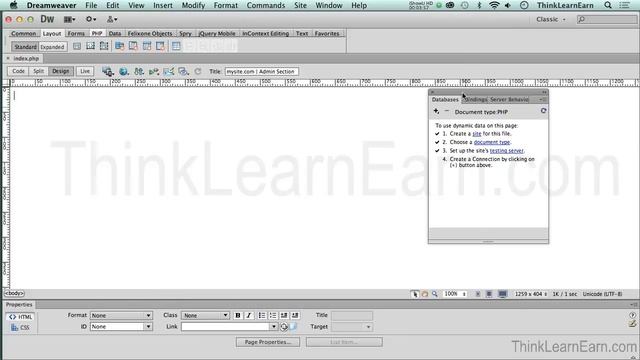Insert a Div Tag from Layout bar
The height and width of the screenshot is (360, 640).
pyautogui.click(x=77, y=47)
